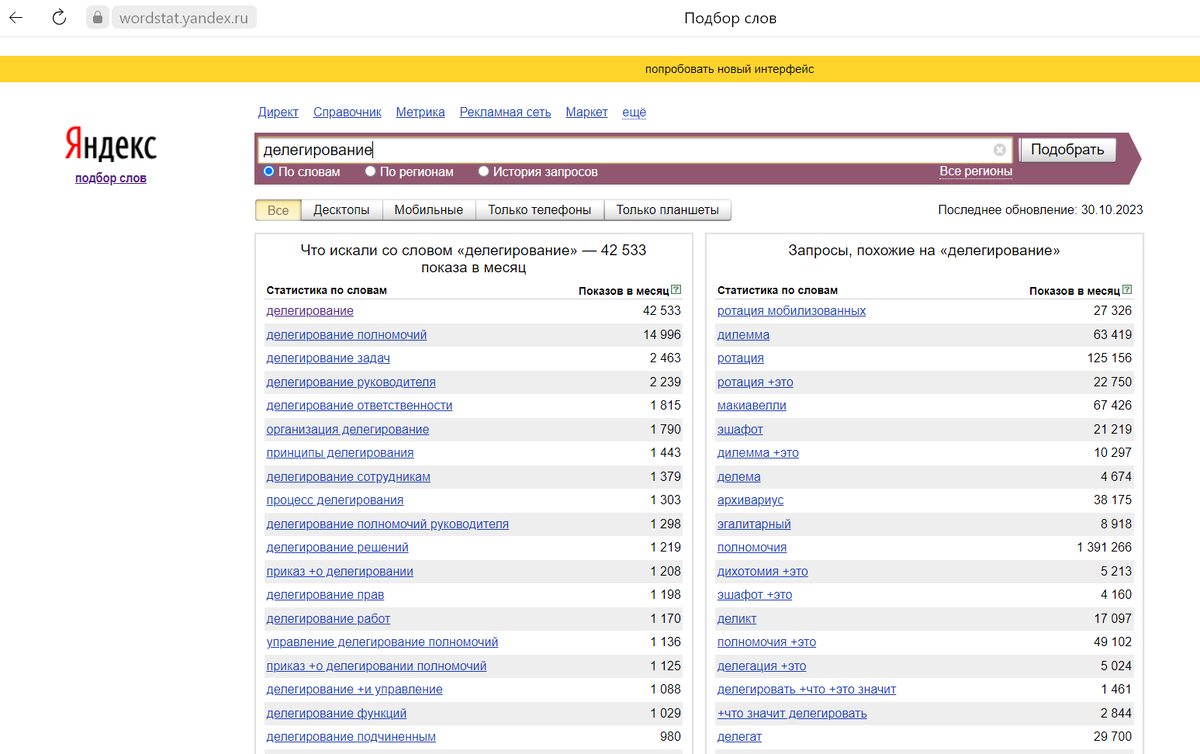Image resolution: width=1200 pixels, height=754 pixels.
Task: Click попробовать новый интерфейс banner
Action: click(730, 69)
